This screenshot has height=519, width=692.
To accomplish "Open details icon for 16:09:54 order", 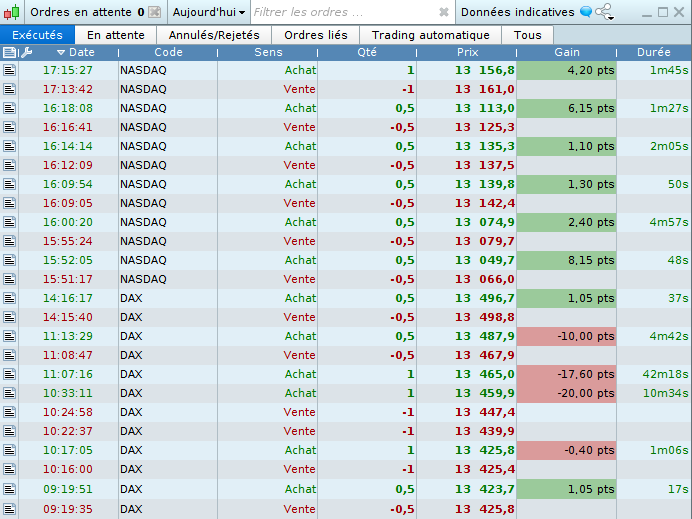I will (x=10, y=184).
